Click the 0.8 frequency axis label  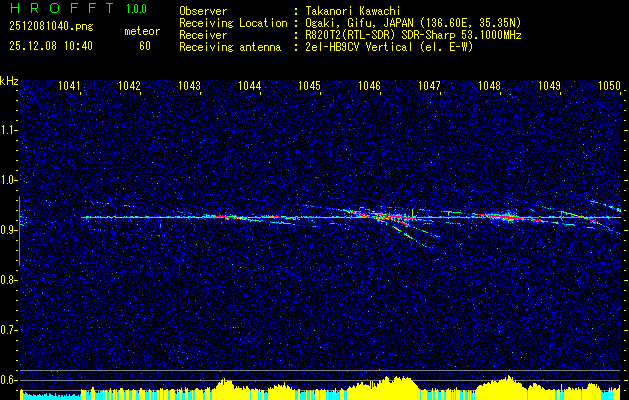(x=8, y=280)
